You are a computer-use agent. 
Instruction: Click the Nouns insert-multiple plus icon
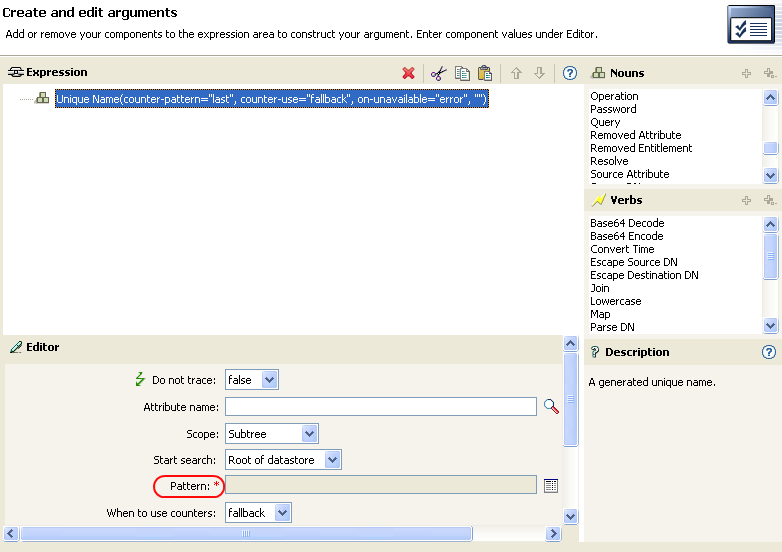pyautogui.click(x=770, y=74)
